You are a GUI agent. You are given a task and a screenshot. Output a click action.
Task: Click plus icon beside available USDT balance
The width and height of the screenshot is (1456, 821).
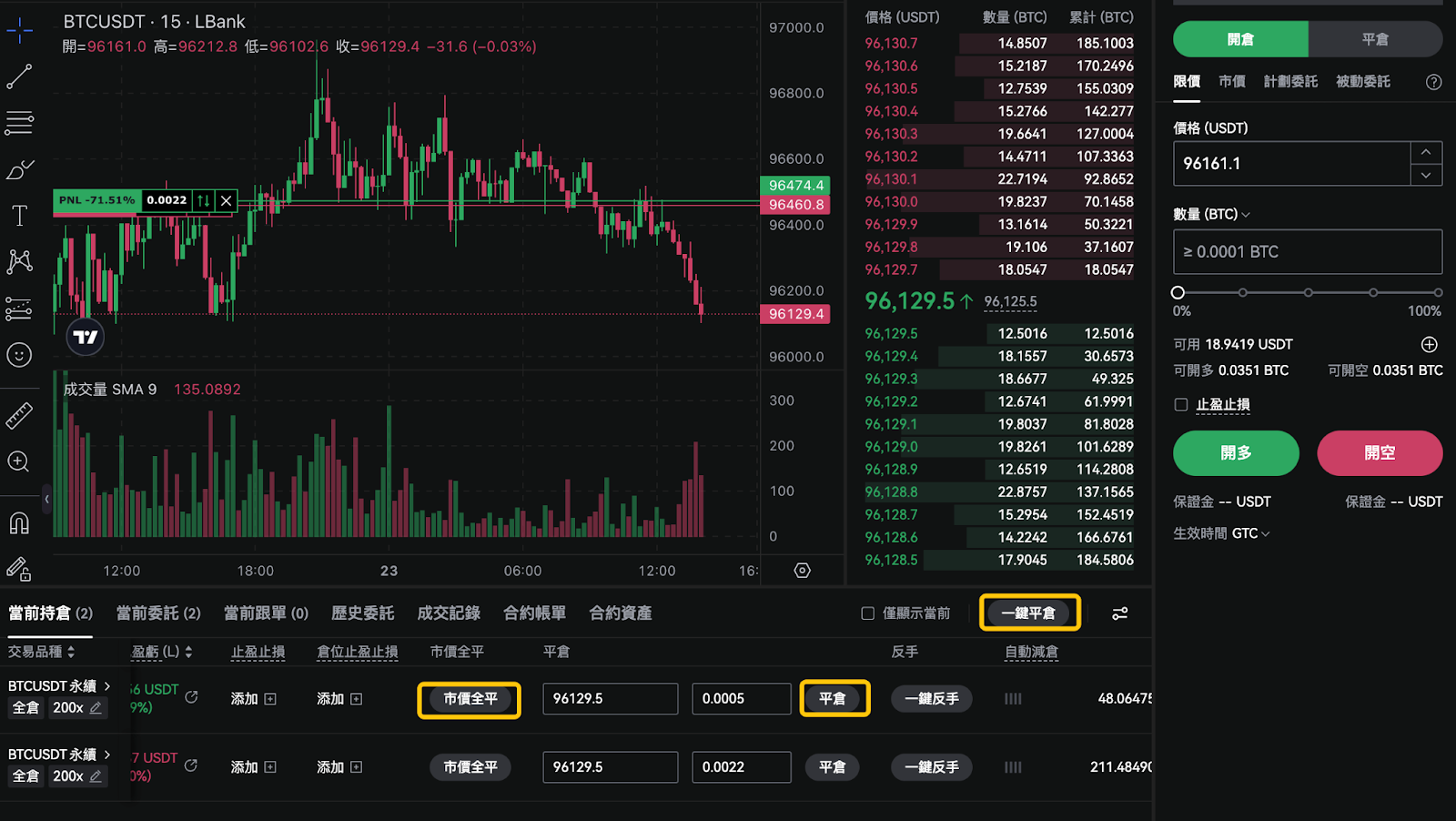1430,344
